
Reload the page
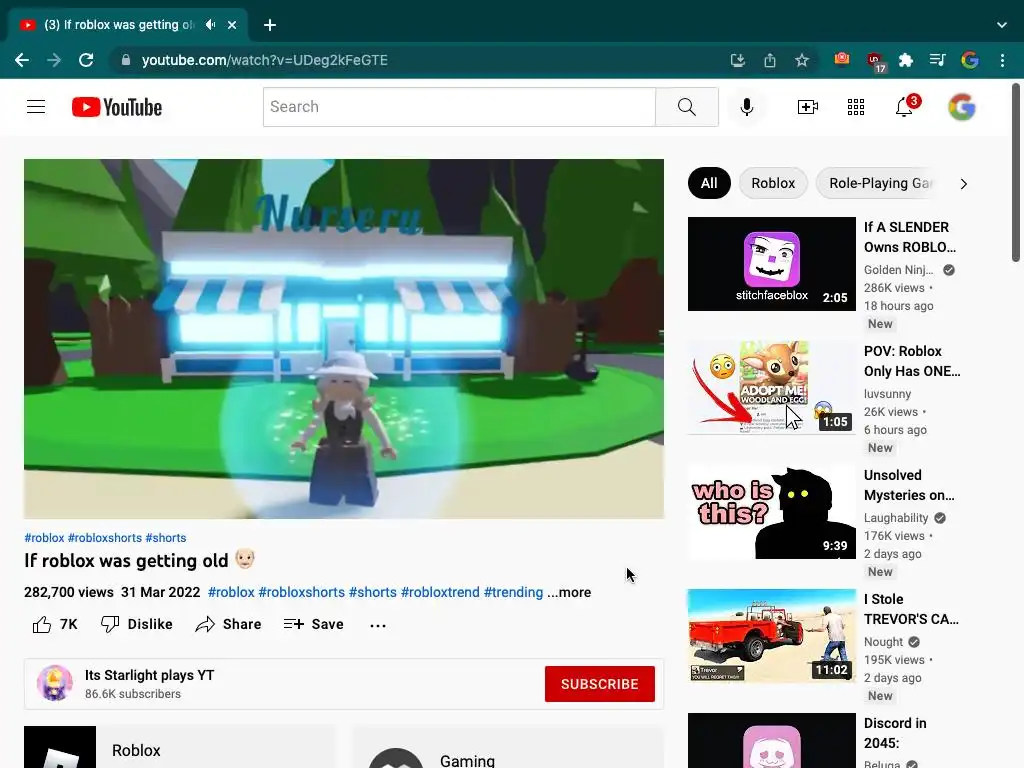point(86,60)
